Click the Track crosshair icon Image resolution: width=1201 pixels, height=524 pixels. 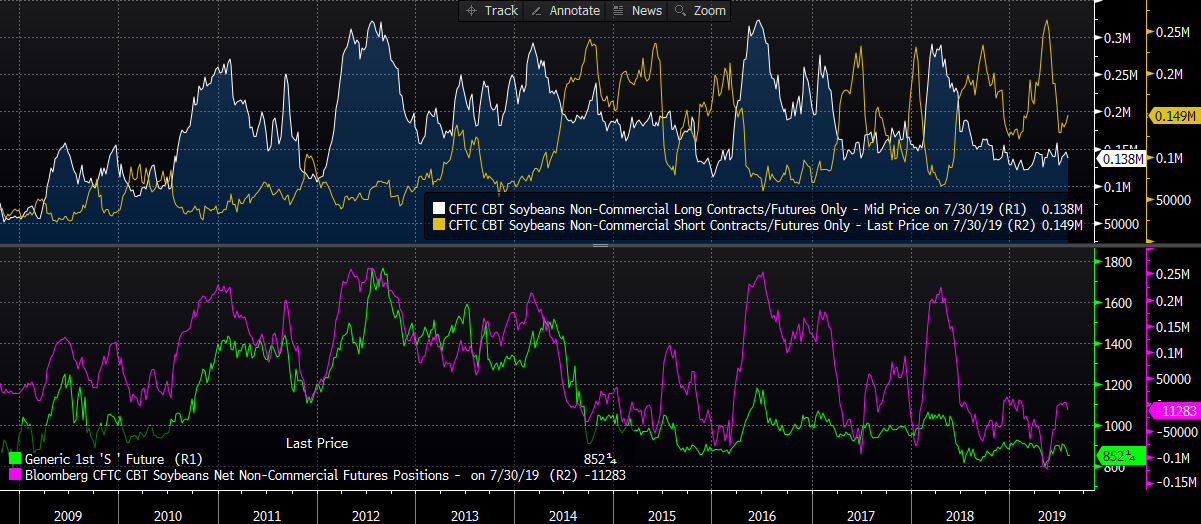473,10
